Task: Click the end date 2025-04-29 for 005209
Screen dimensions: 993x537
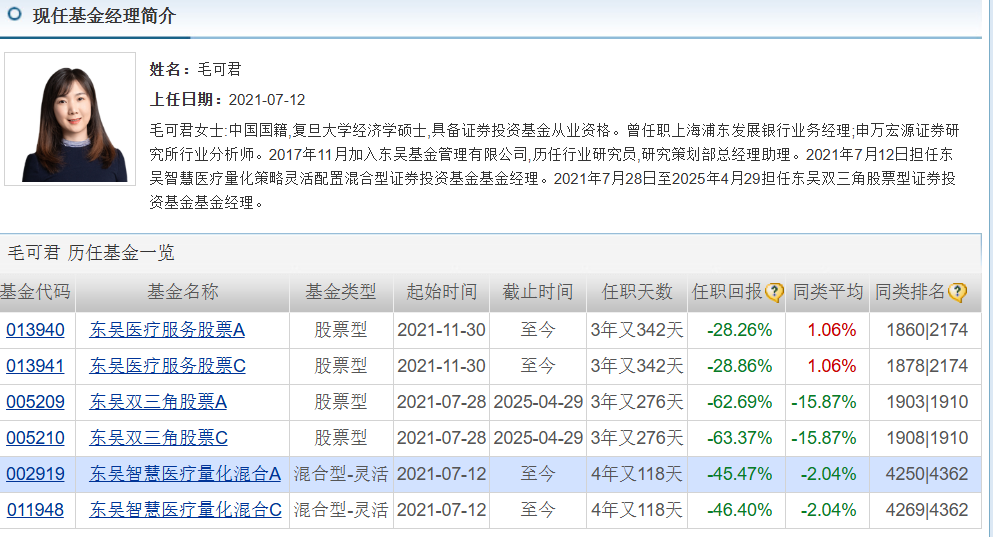Action: [x=538, y=402]
